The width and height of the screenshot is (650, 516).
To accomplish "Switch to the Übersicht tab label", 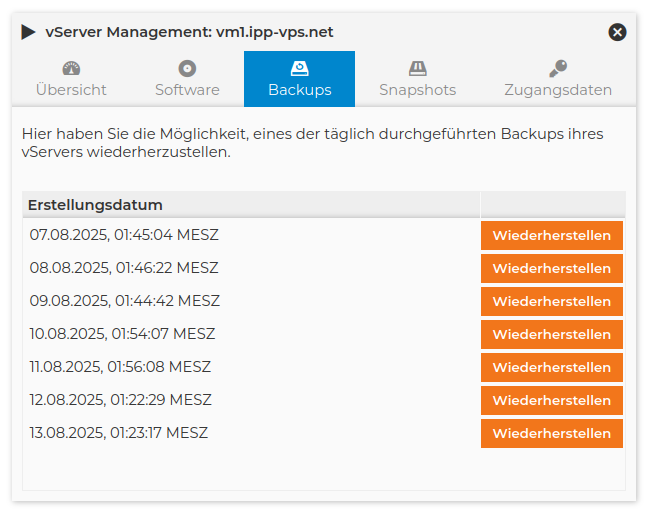I will (71, 90).
